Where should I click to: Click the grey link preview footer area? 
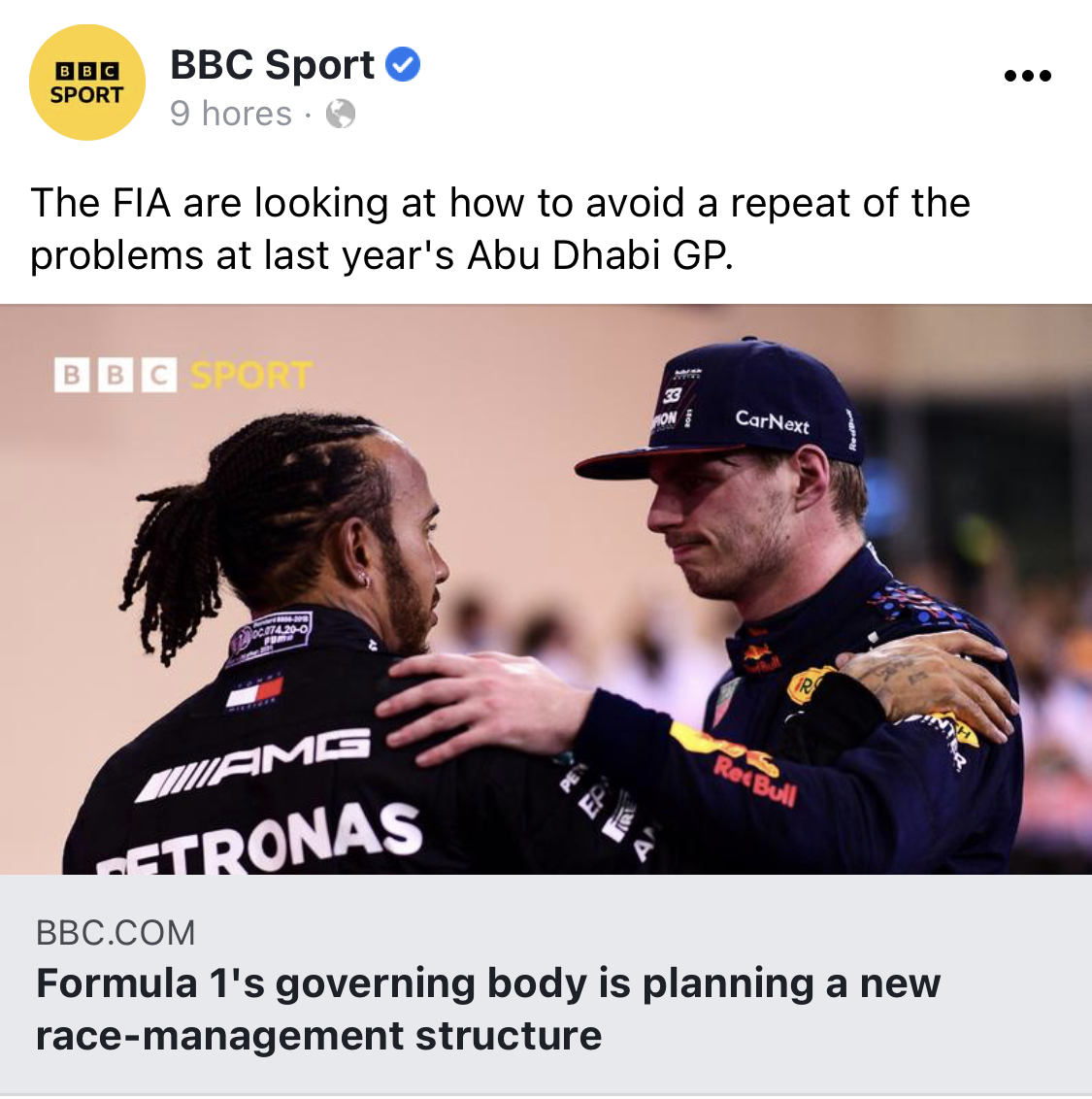pyautogui.click(x=546, y=984)
